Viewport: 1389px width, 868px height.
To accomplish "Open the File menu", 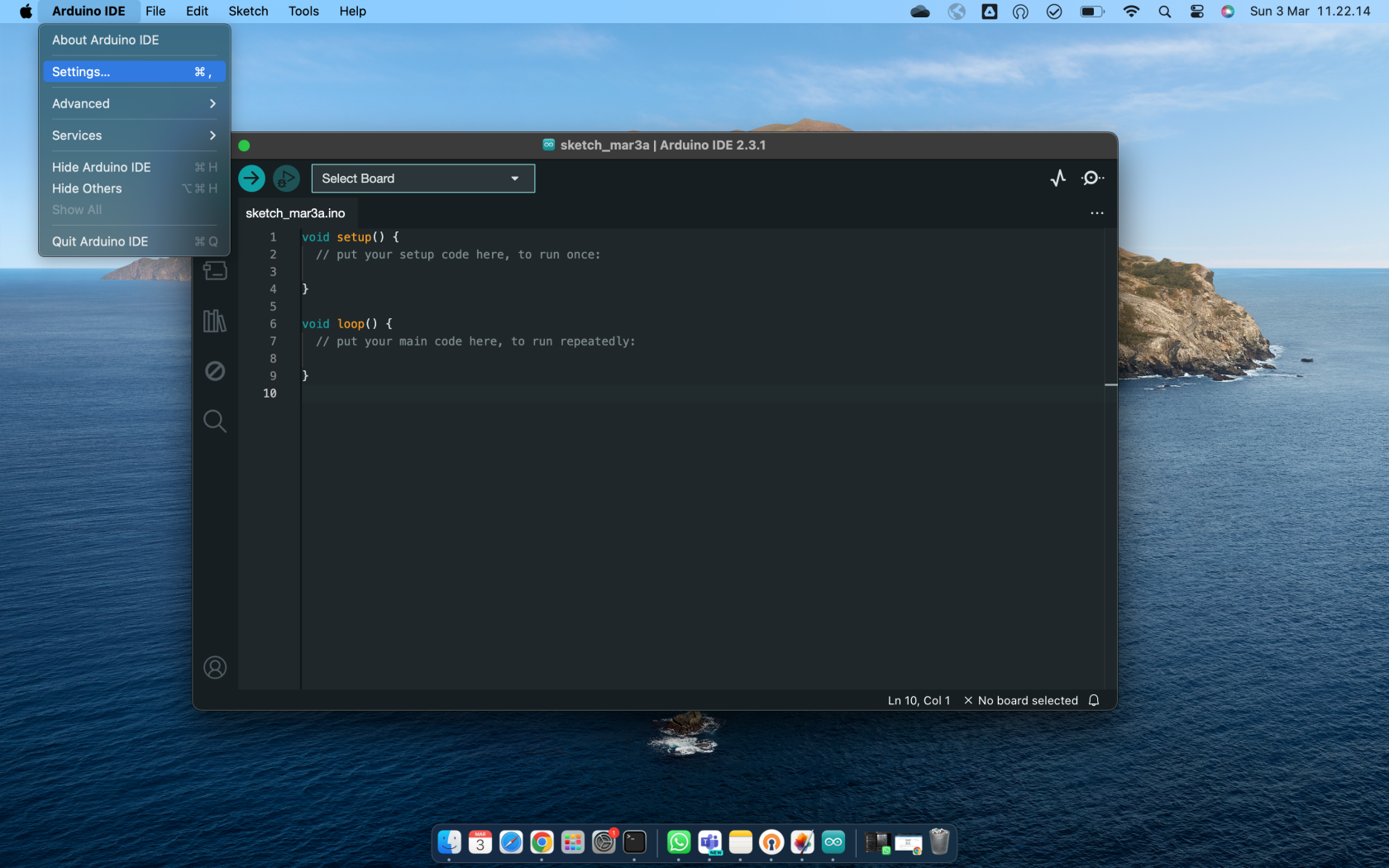I will coord(155,12).
